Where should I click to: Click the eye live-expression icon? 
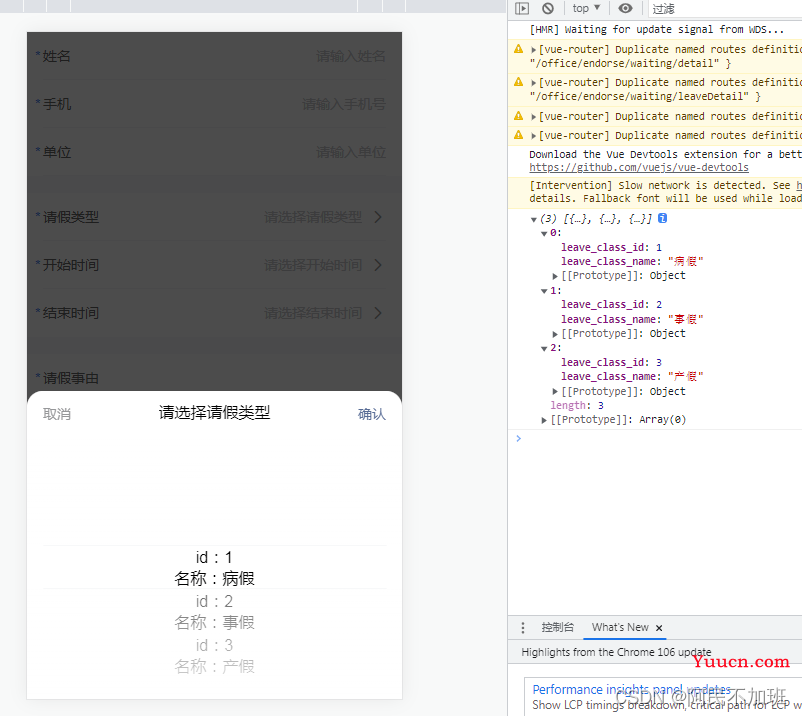625,8
